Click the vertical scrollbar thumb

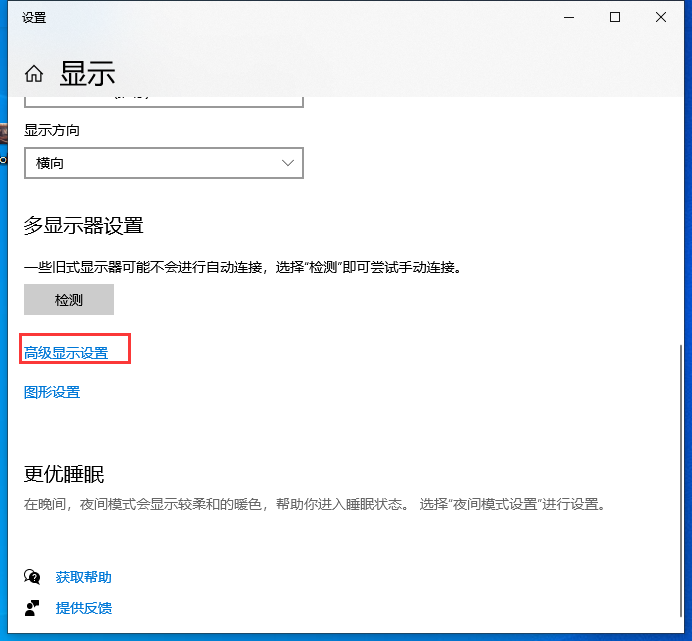(x=681, y=481)
